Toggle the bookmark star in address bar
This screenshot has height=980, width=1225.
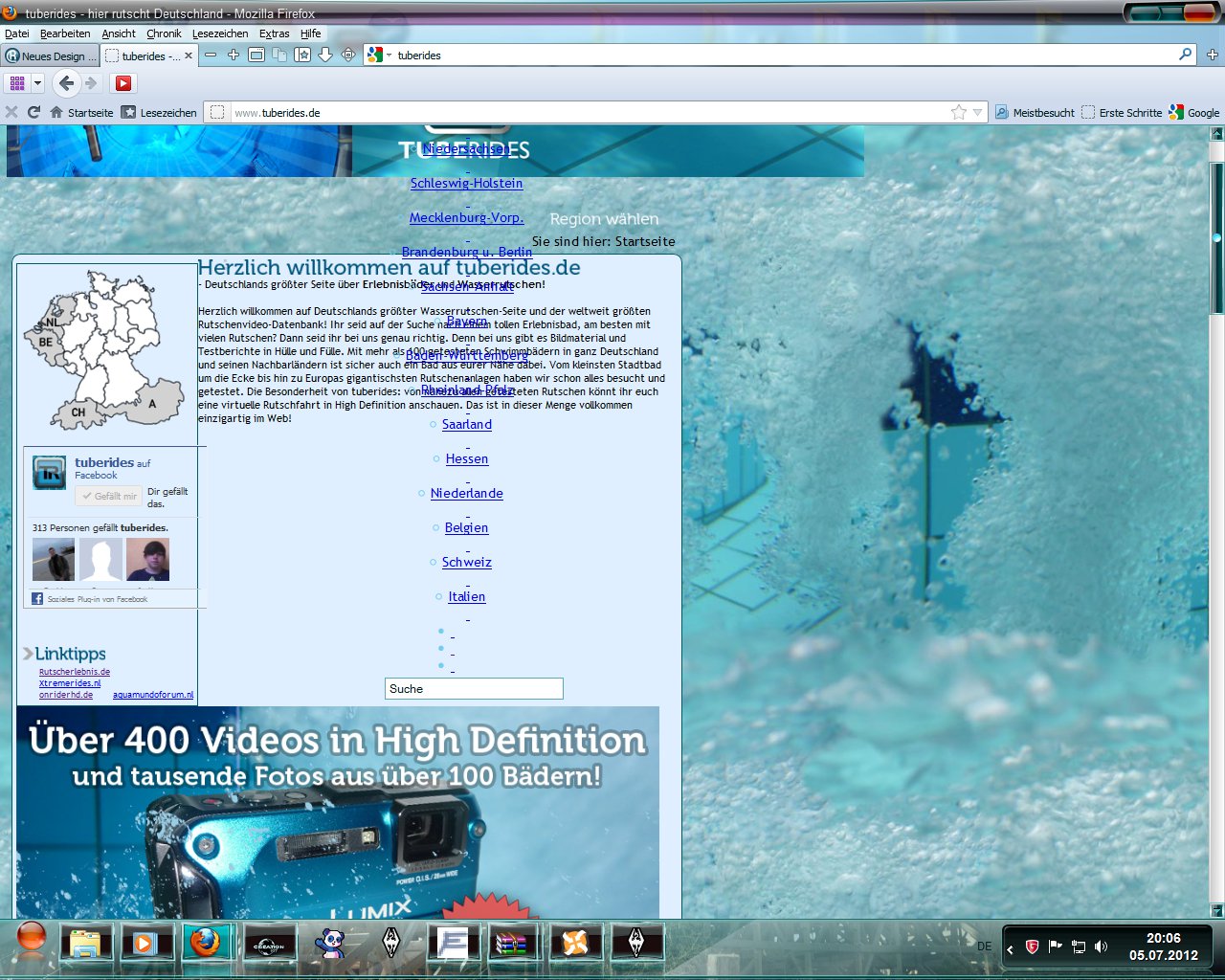958,112
